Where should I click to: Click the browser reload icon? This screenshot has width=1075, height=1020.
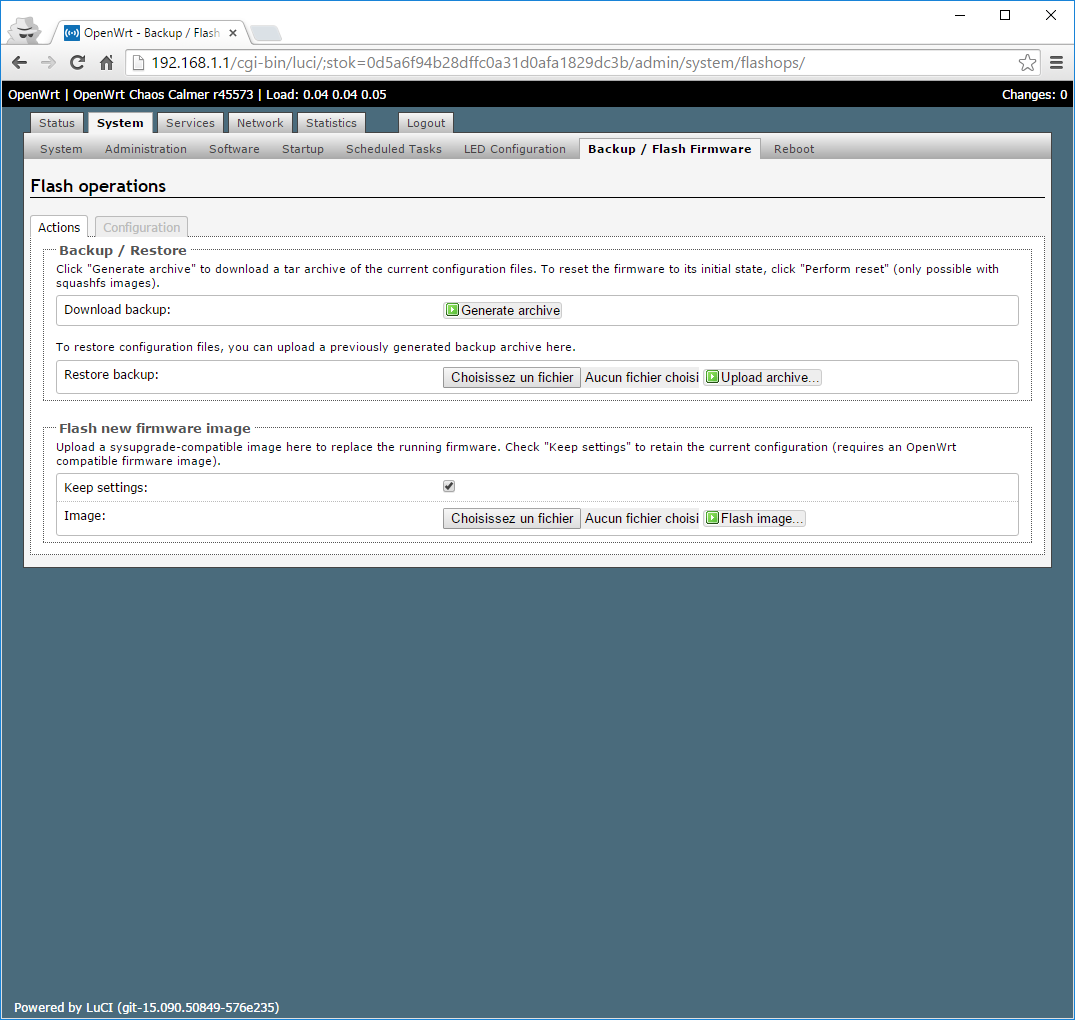[77, 63]
